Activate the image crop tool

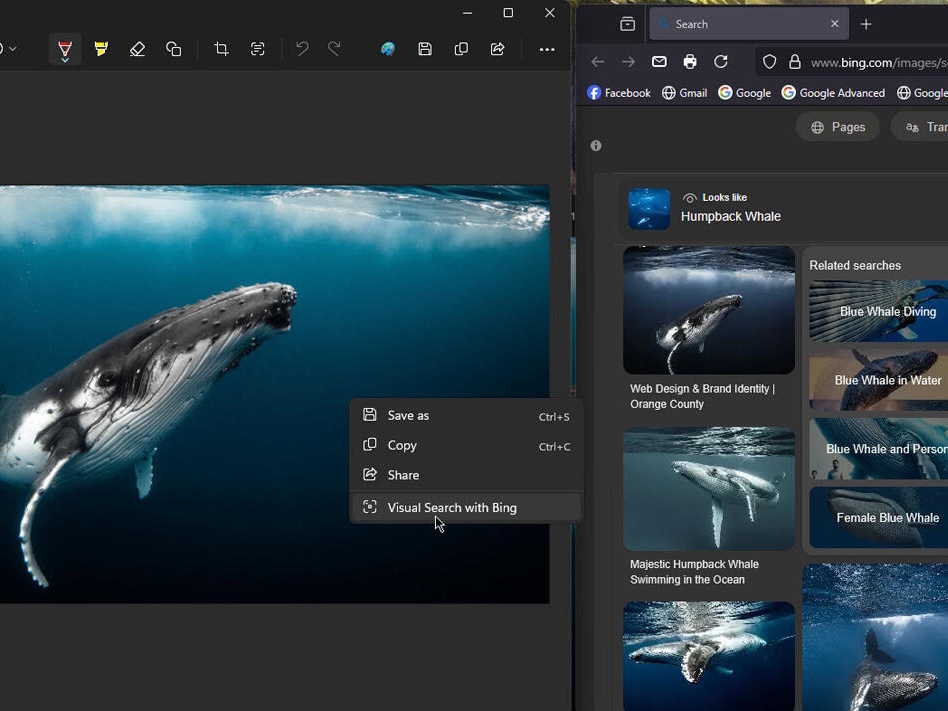click(221, 49)
